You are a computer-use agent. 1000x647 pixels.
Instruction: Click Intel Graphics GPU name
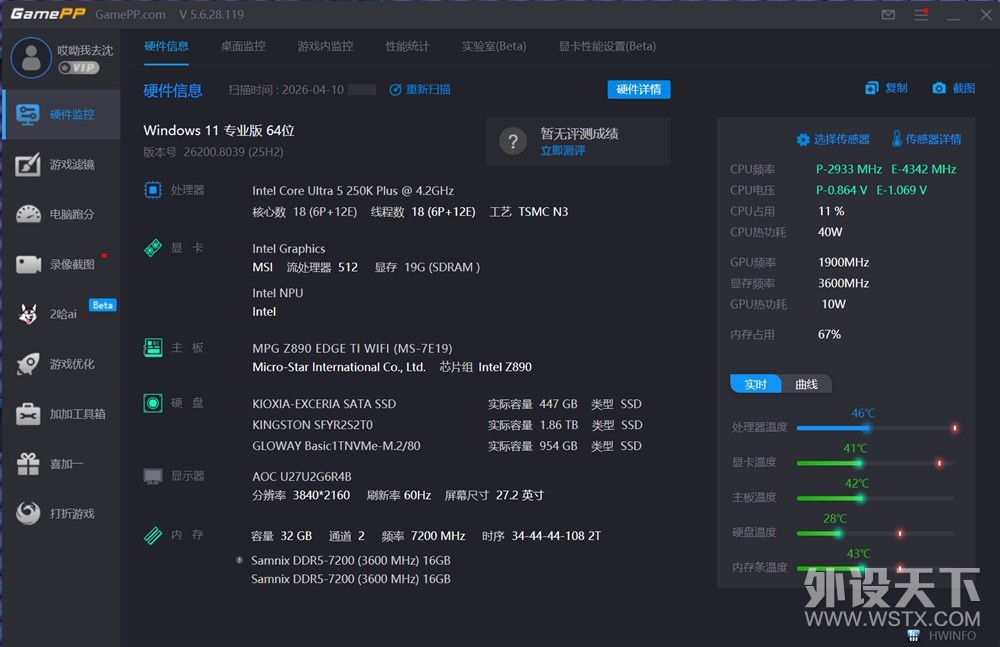(x=288, y=249)
